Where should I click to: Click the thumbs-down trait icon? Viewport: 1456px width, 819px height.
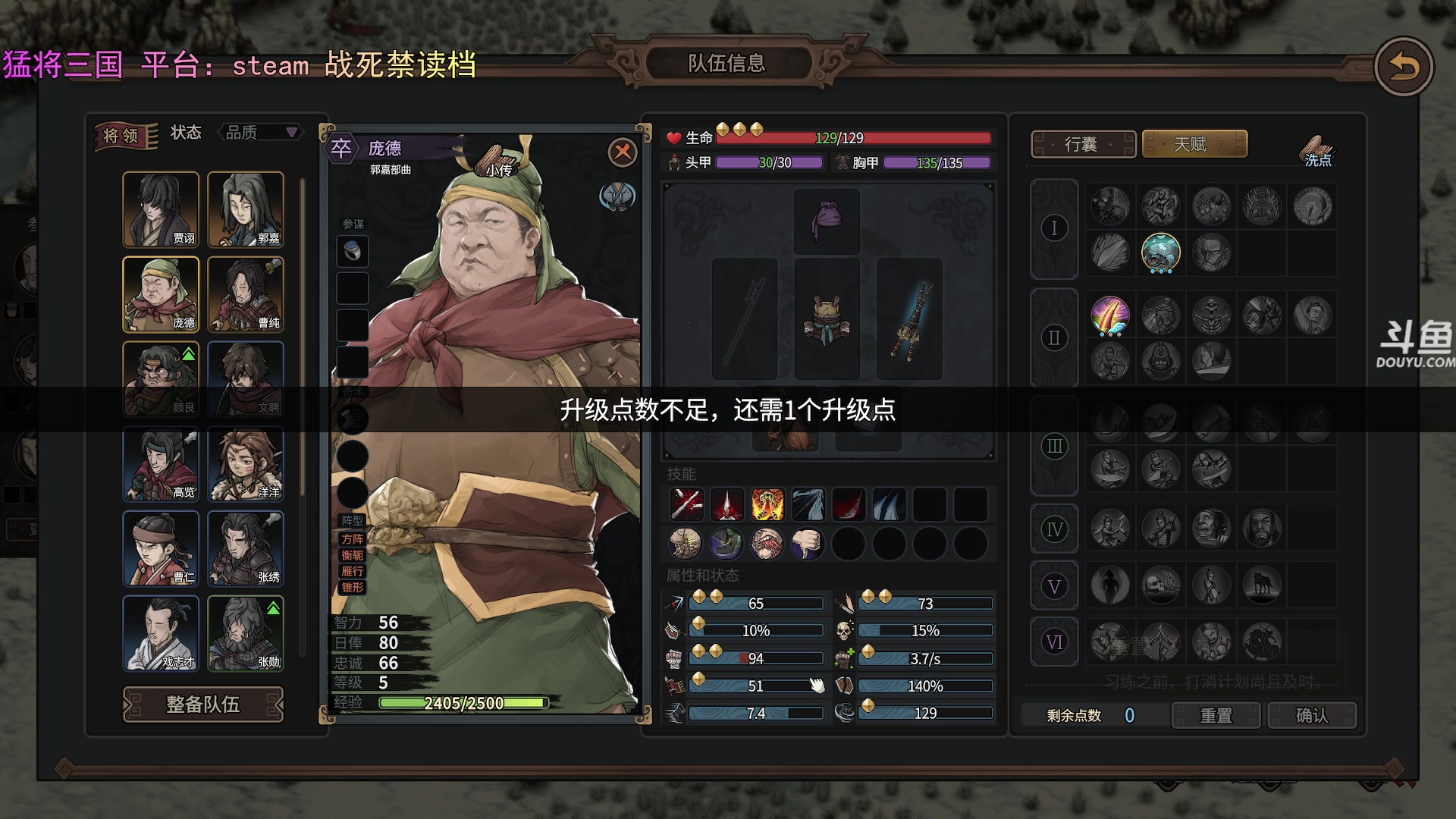808,544
